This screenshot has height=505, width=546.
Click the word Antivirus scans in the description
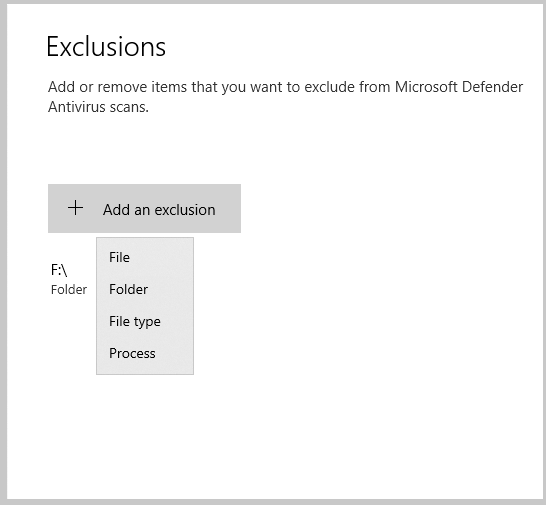[98, 107]
